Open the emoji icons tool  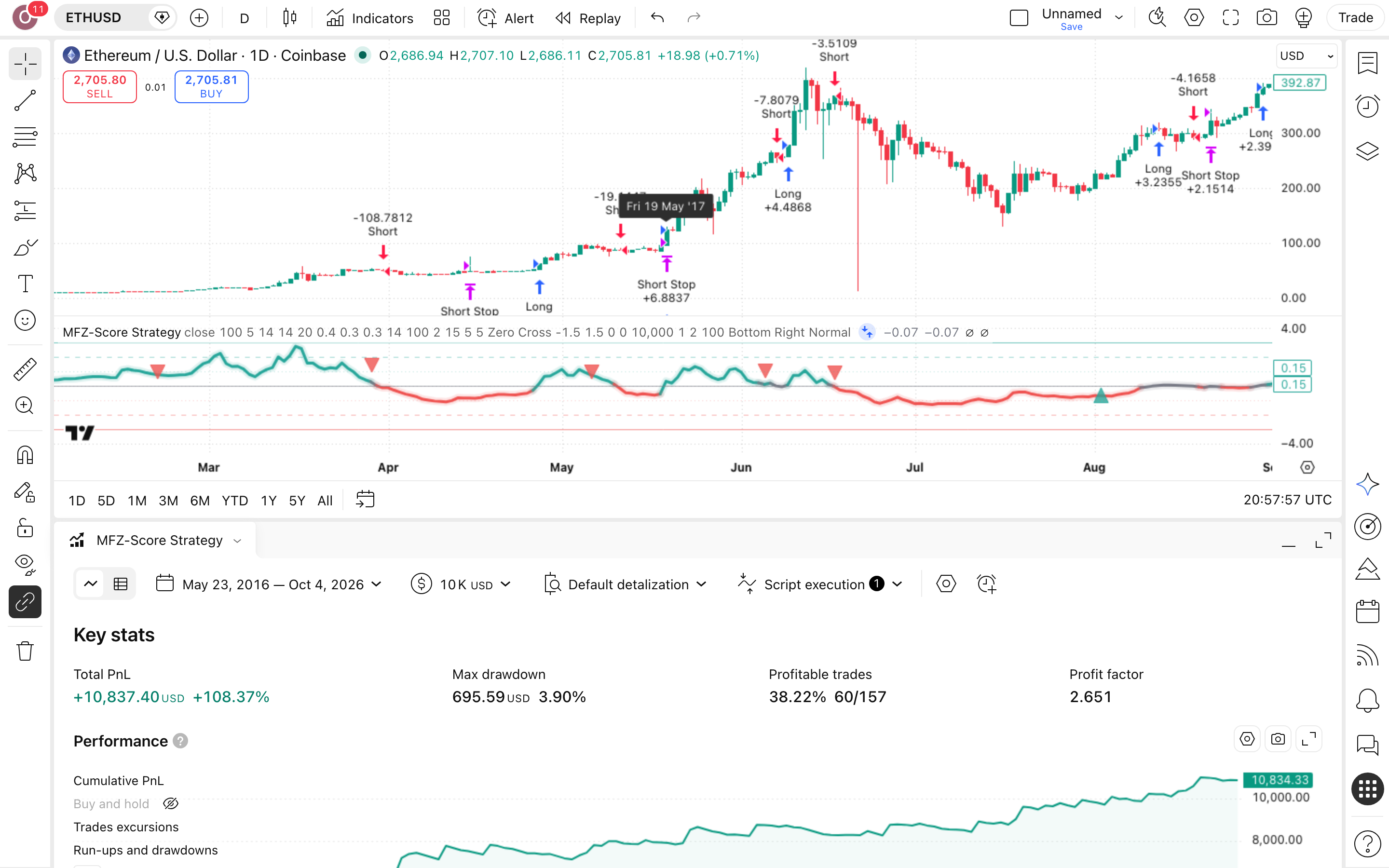click(25, 320)
